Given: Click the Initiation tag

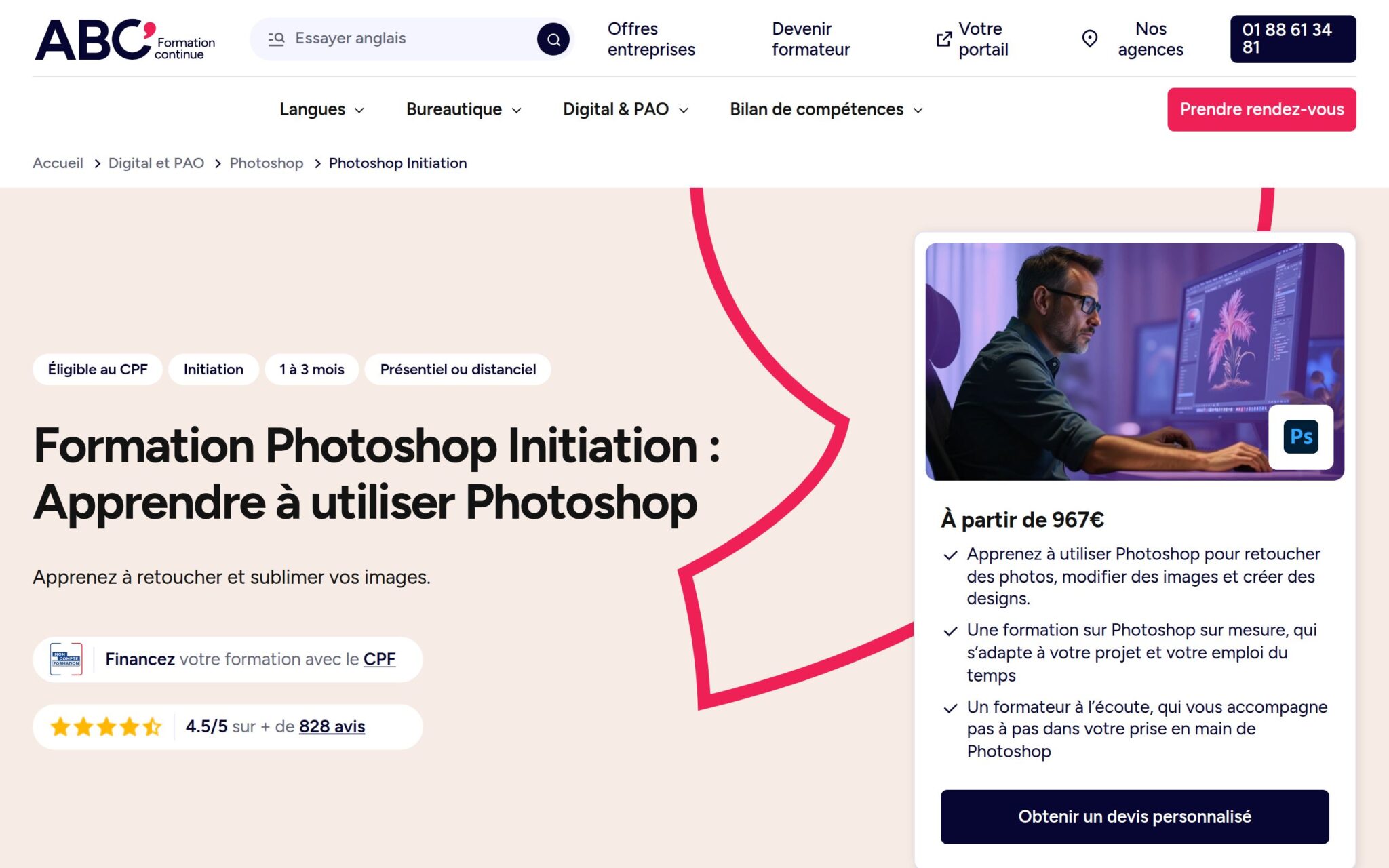Looking at the screenshot, I should point(214,370).
